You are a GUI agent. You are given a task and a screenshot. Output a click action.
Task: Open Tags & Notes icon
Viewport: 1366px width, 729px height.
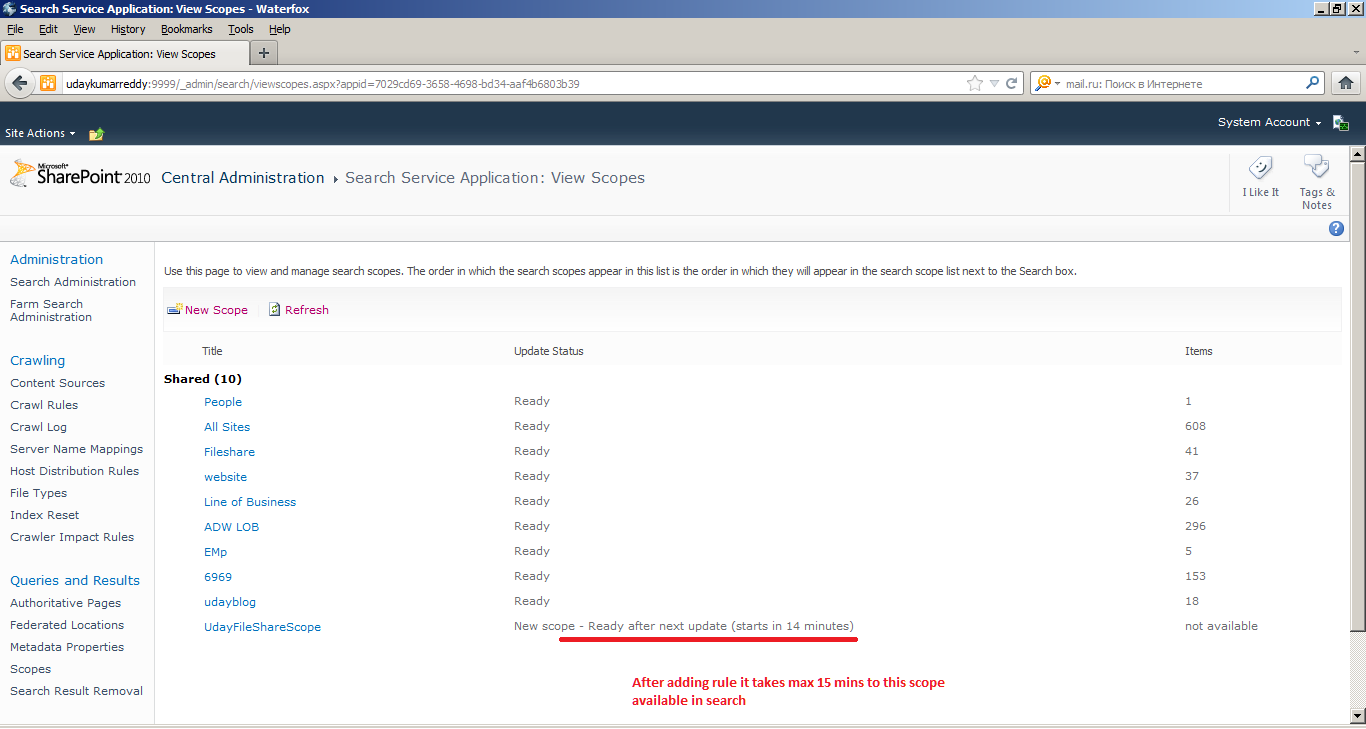coord(1316,167)
